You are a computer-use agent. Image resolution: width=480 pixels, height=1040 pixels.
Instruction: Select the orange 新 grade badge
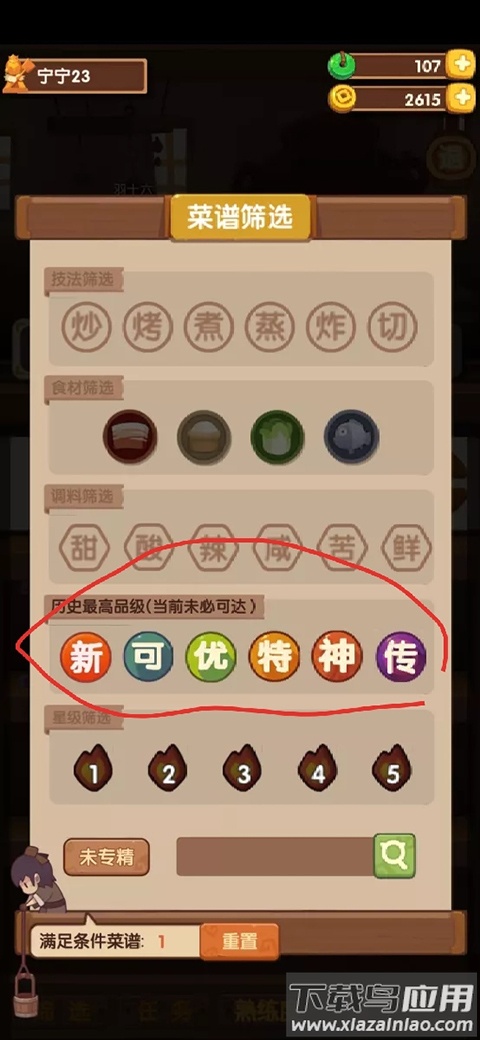click(x=85, y=657)
